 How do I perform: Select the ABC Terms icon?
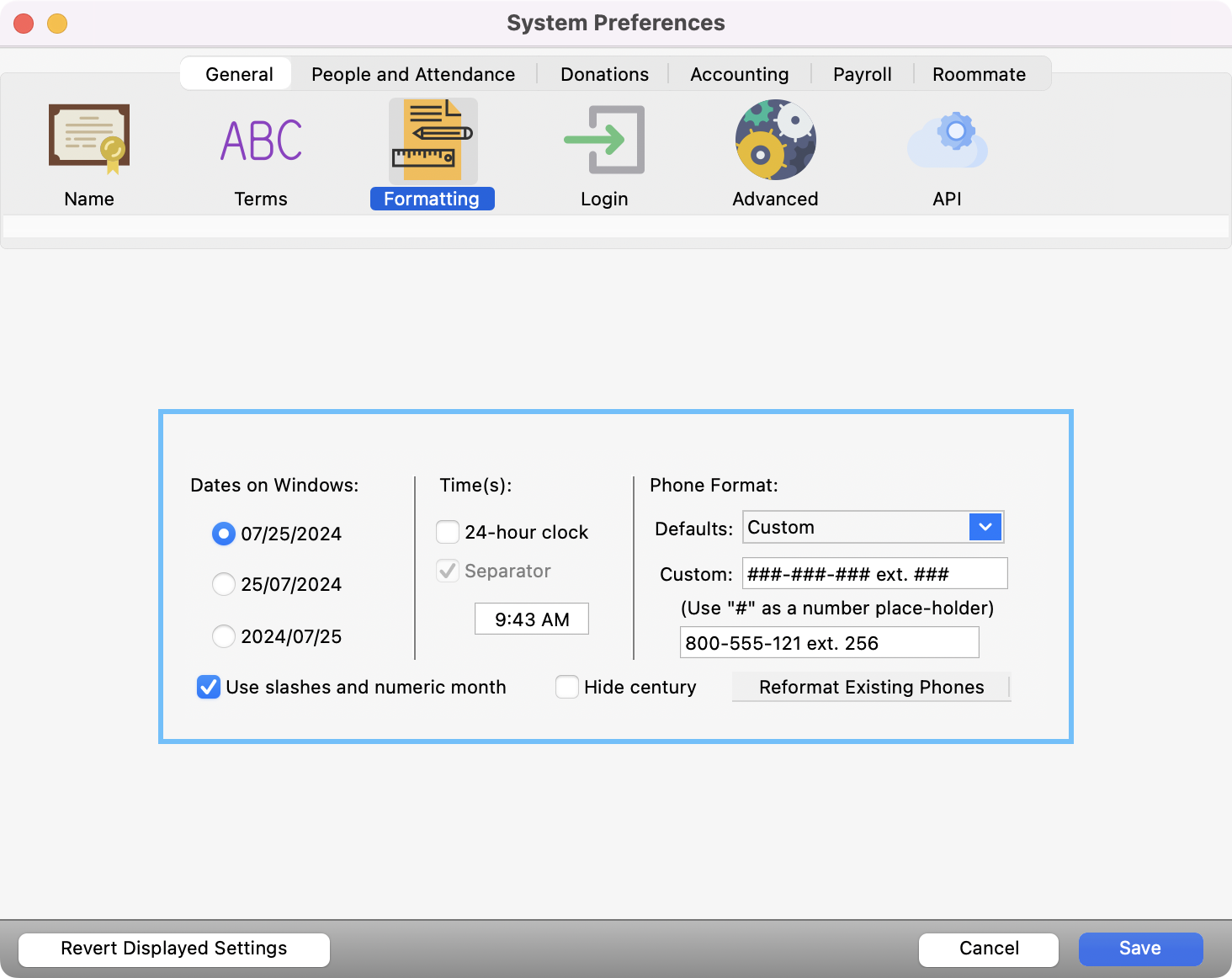[261, 140]
